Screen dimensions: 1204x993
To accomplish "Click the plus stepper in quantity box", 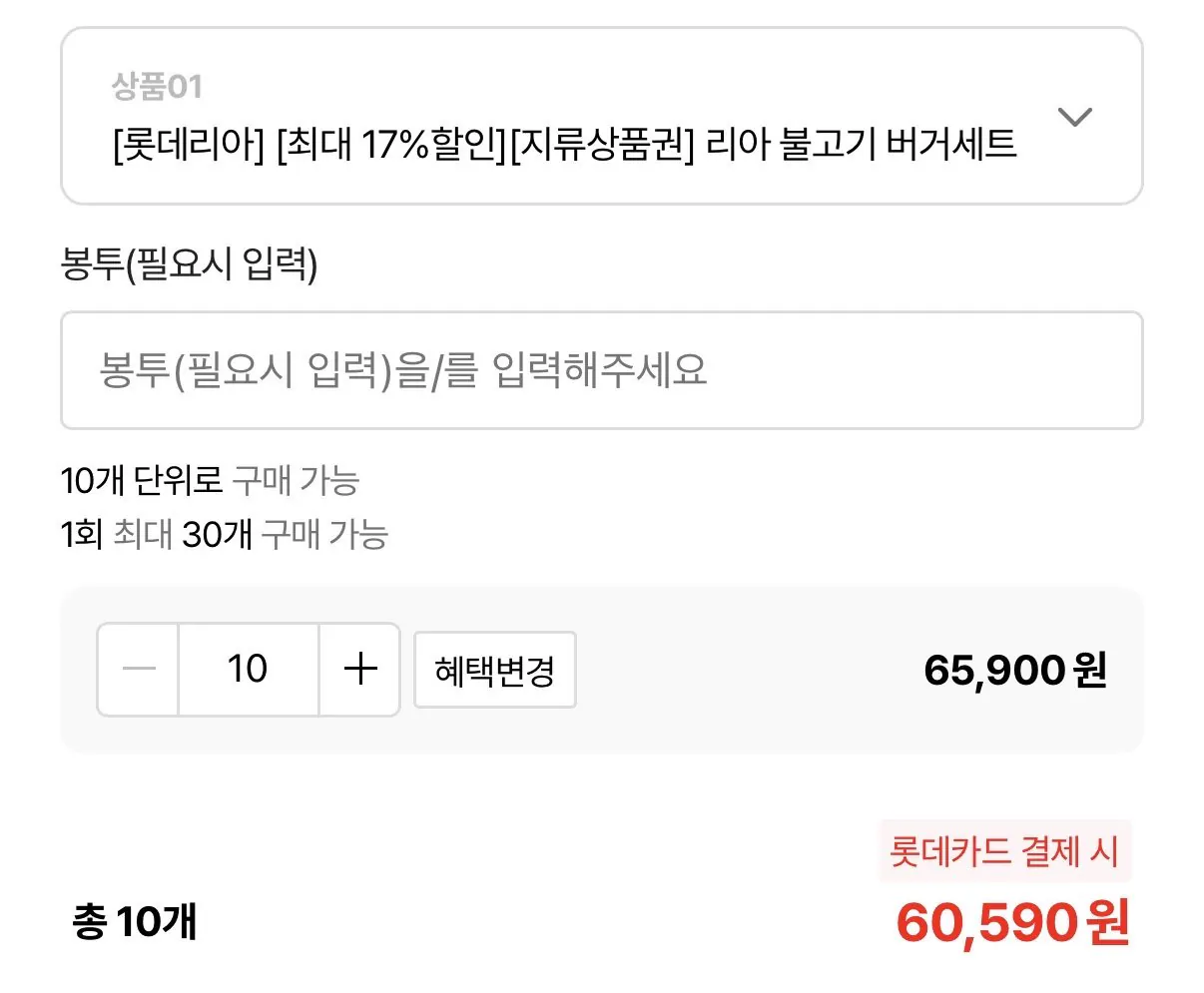I will 358,670.
